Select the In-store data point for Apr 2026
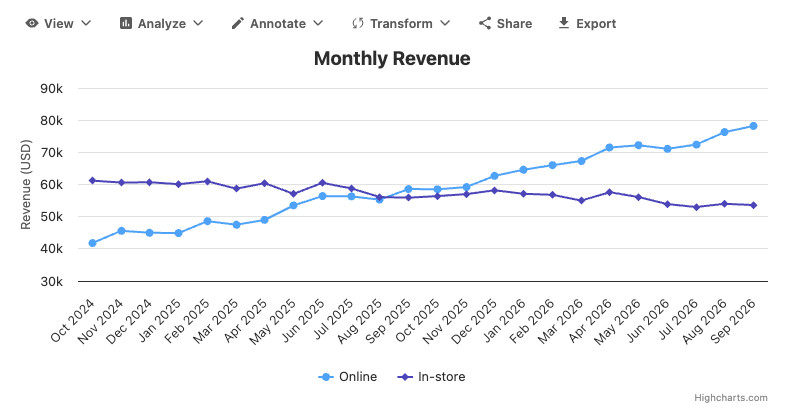 click(609, 192)
